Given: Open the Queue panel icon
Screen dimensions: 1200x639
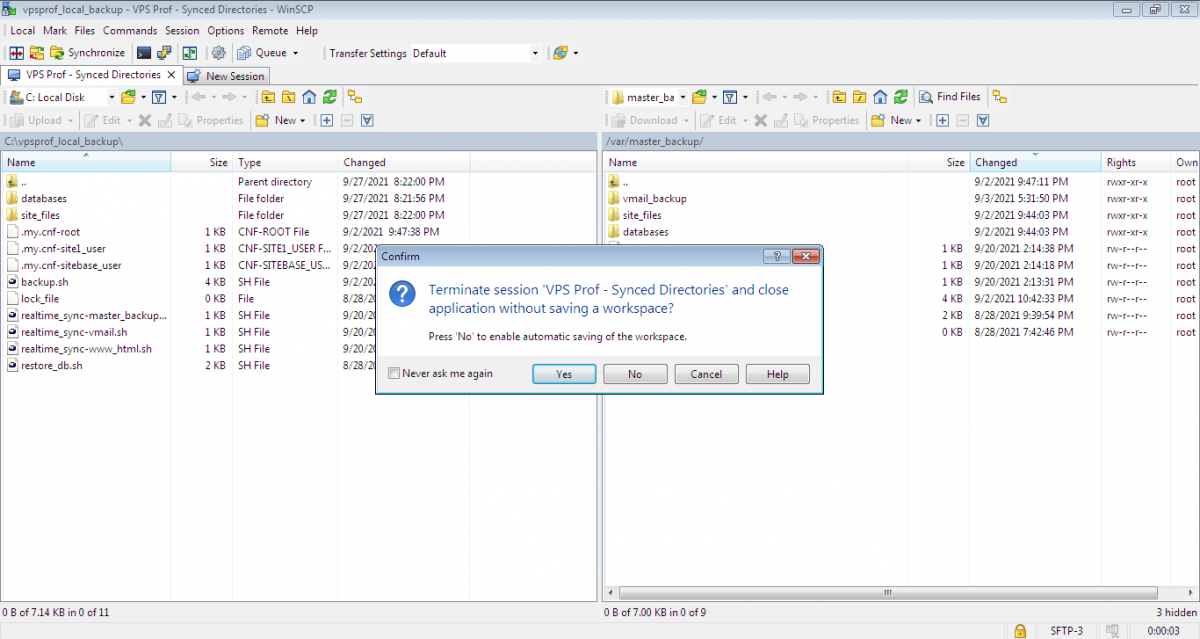Looking at the screenshot, I should click(245, 52).
